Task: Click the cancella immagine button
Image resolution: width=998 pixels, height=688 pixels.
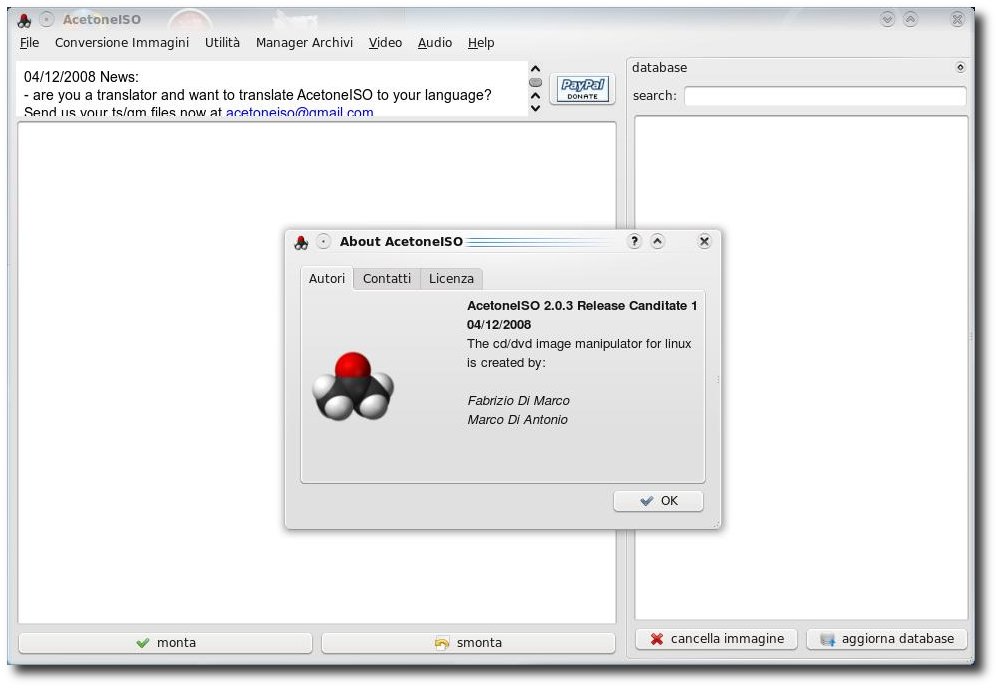Action: tap(716, 639)
